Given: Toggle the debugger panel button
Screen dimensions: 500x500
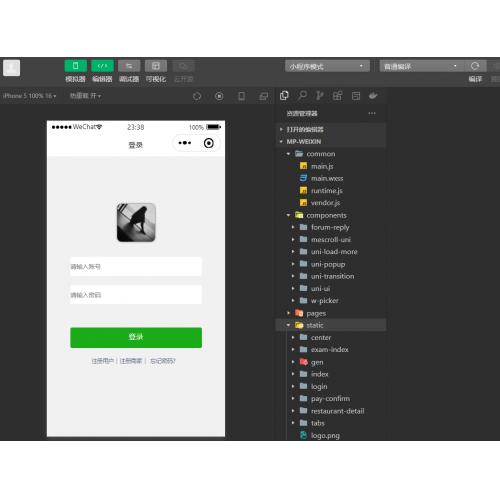Looking at the screenshot, I should (x=129, y=66).
